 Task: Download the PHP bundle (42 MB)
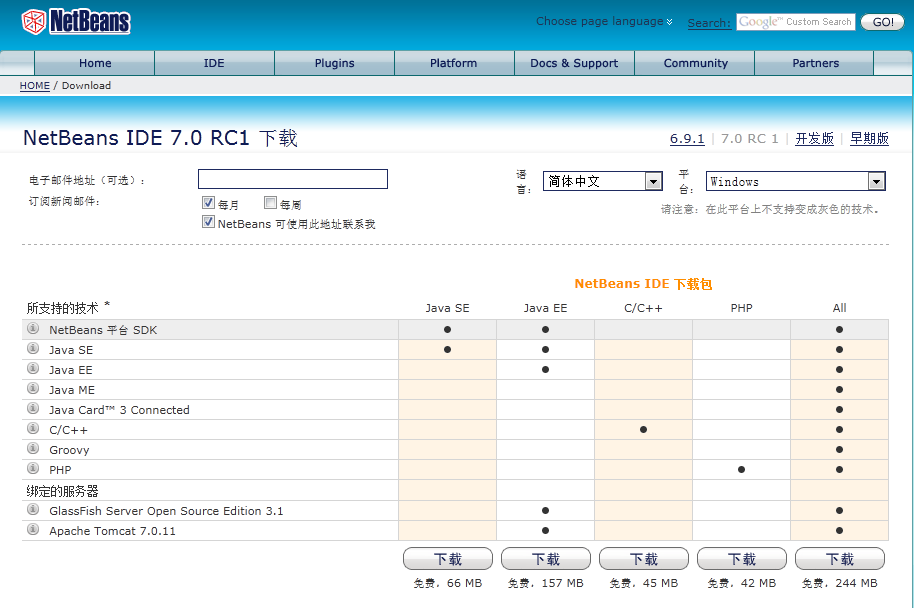click(741, 559)
